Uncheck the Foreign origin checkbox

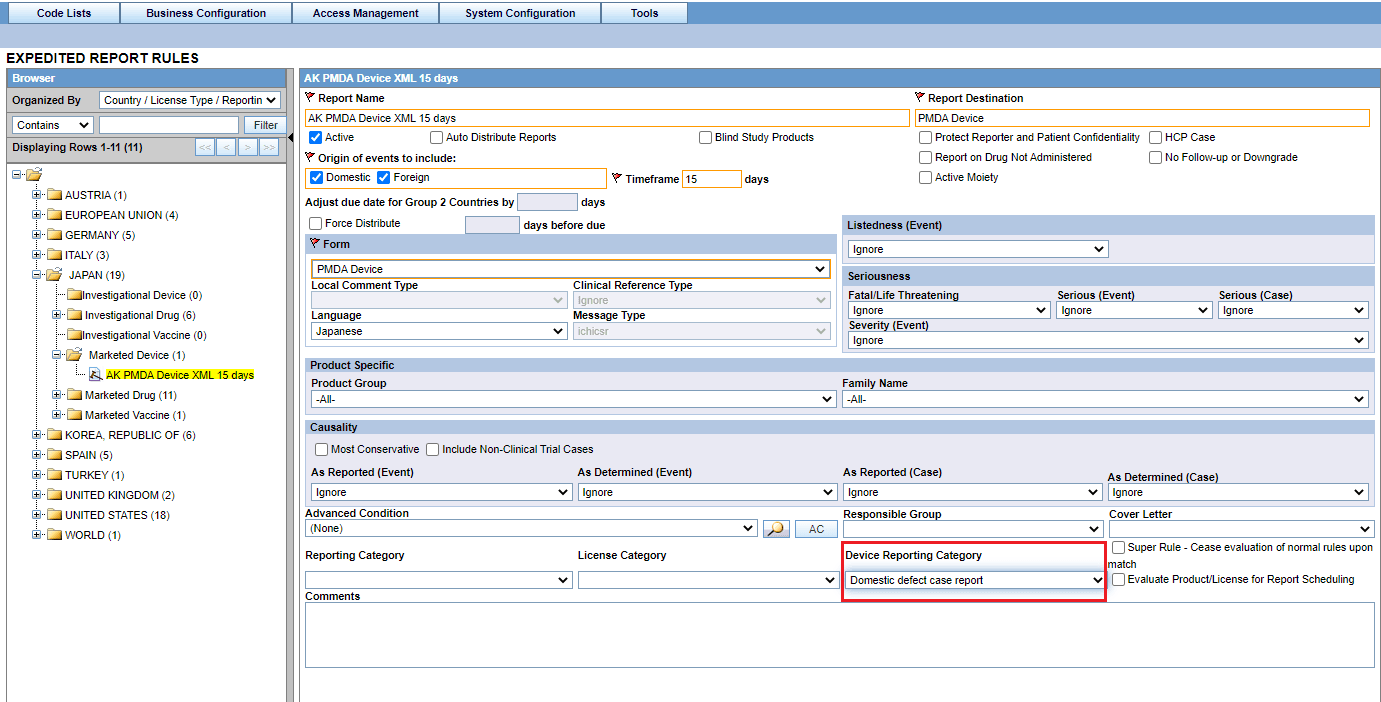pos(383,177)
